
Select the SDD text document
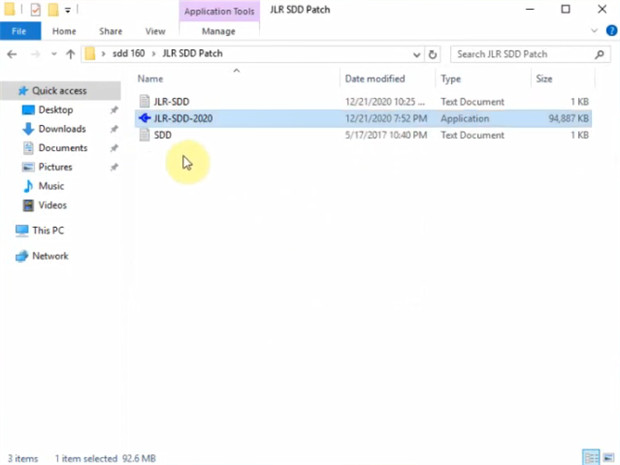[363, 135]
